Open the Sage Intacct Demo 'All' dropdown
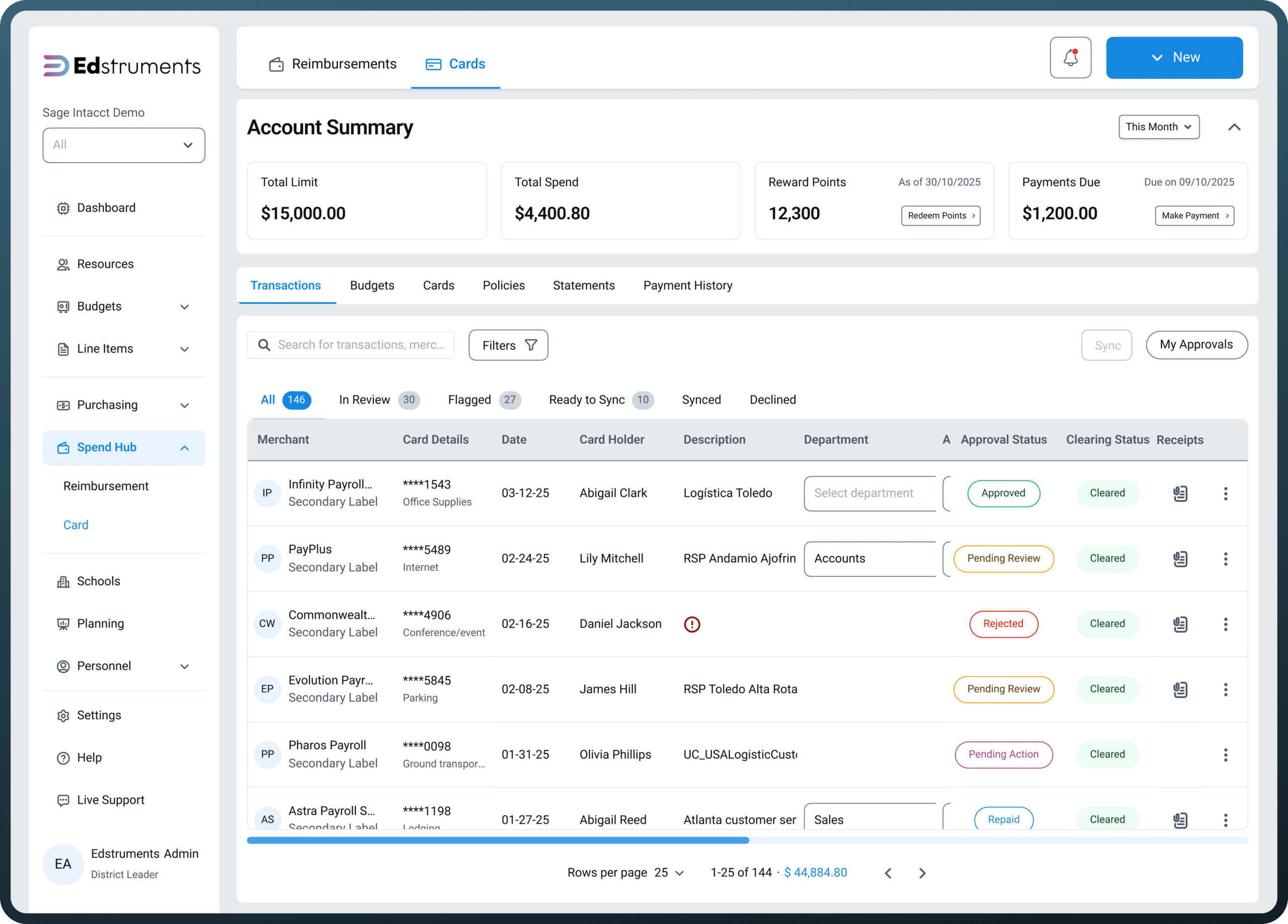1288x924 pixels. tap(124, 145)
